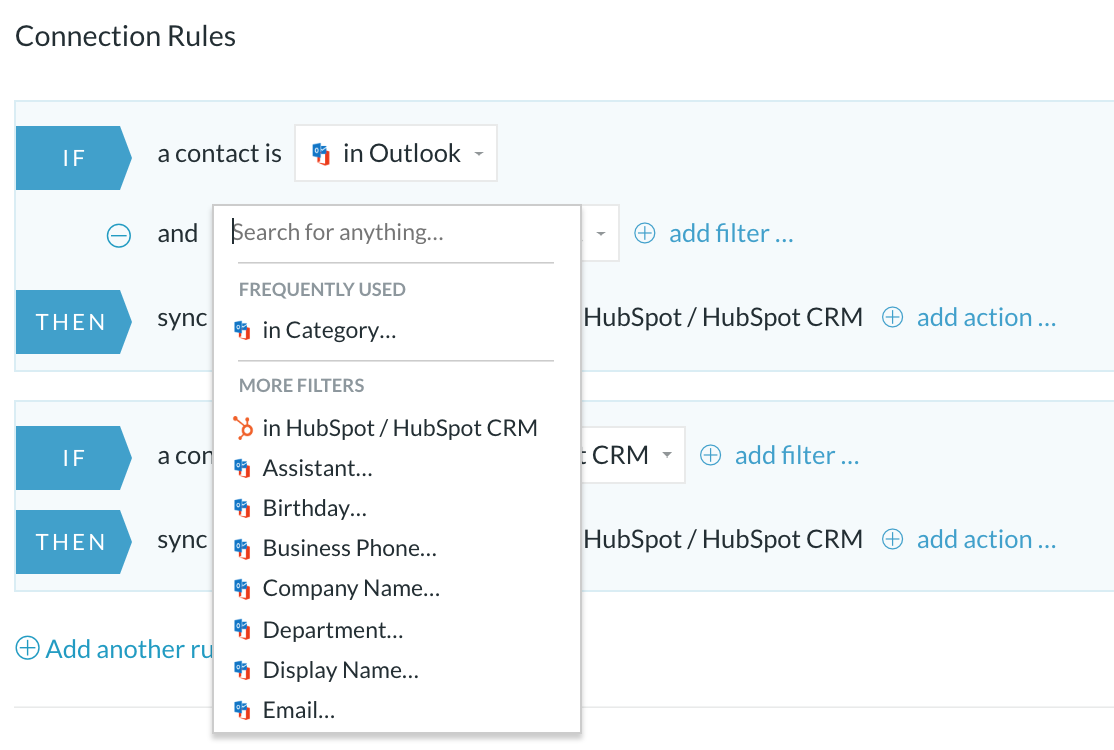Click the first rule's IF label

(x=74, y=158)
